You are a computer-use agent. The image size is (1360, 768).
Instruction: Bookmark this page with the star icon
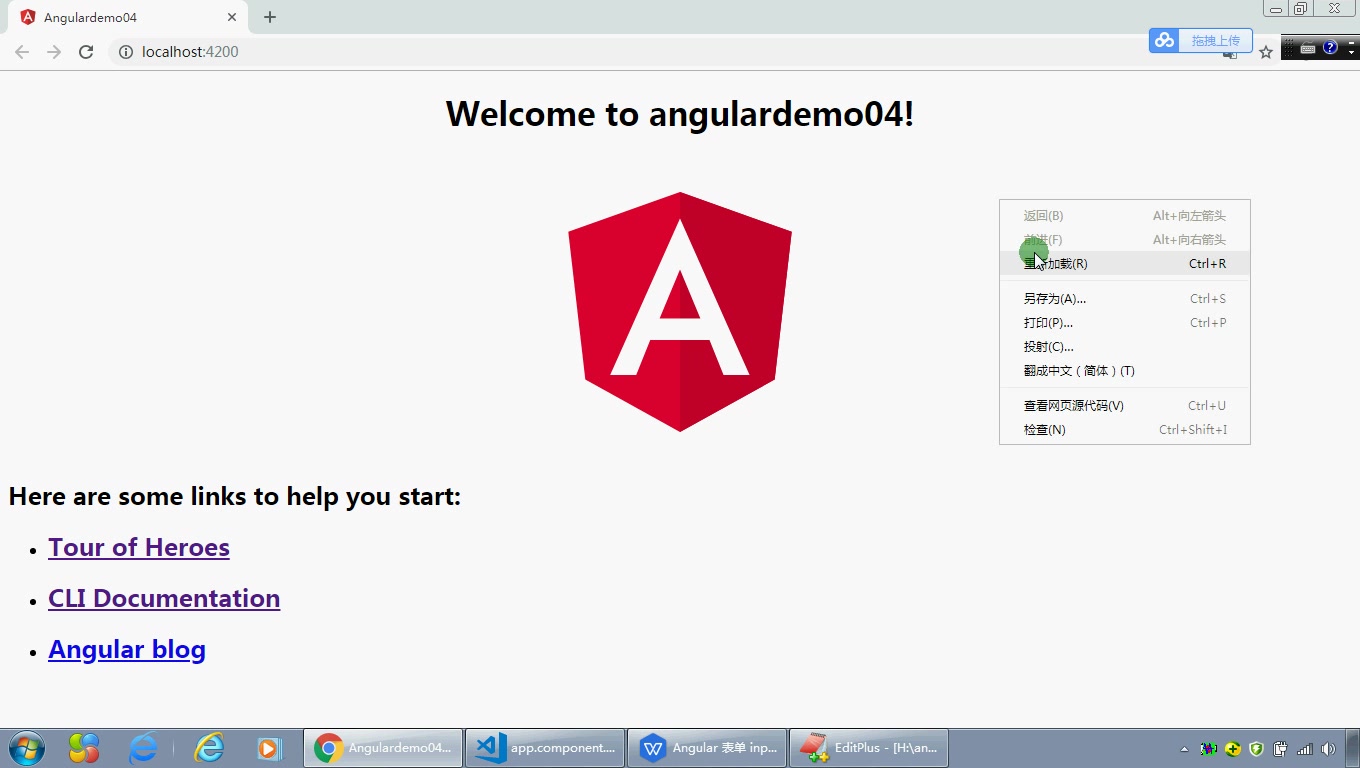(1266, 52)
